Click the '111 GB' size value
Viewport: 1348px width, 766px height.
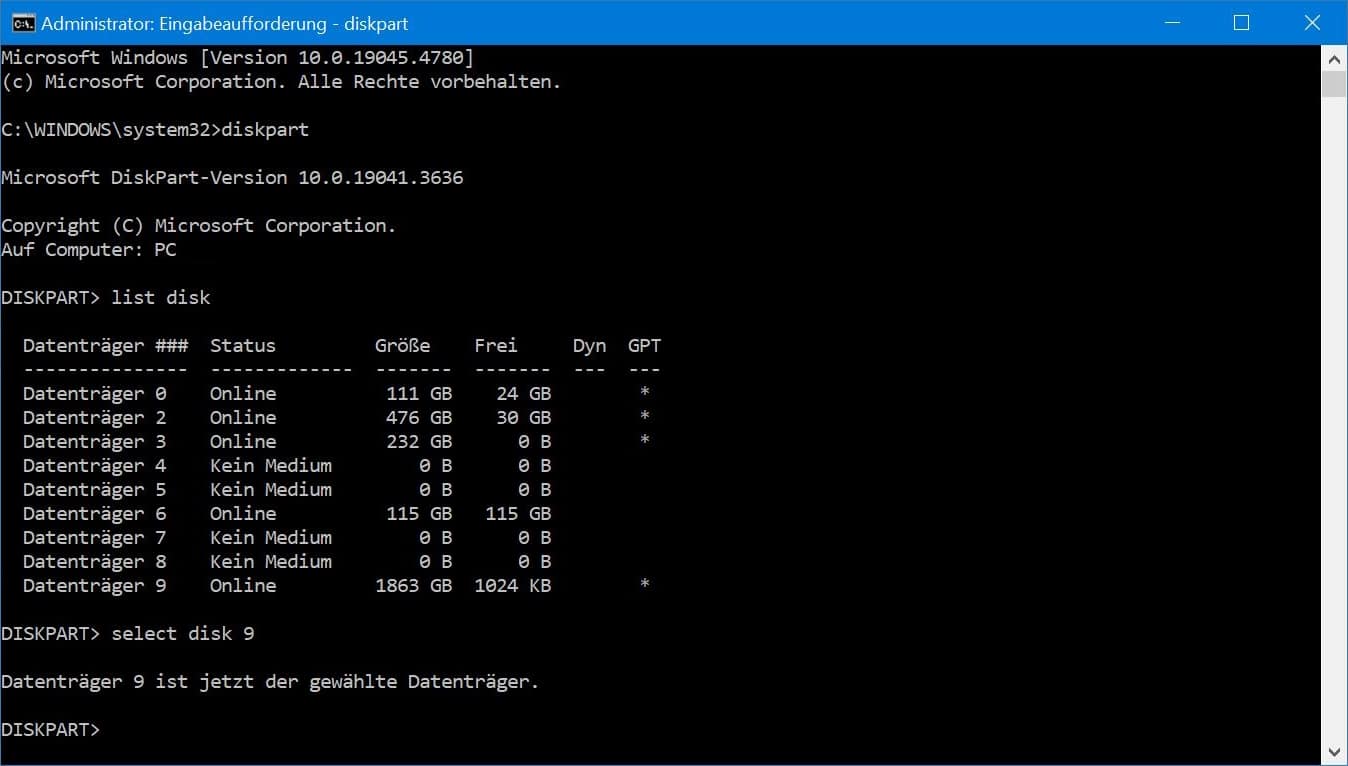[419, 394]
